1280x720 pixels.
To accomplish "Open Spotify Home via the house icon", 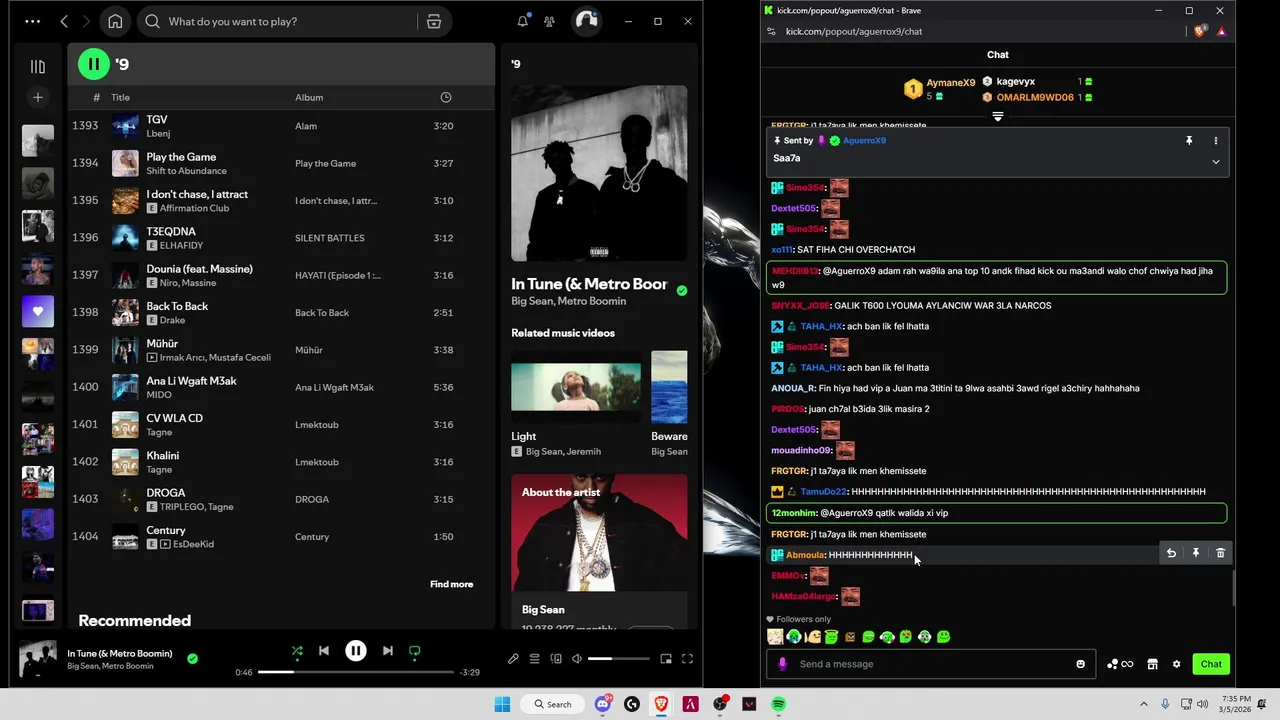I will coord(115,21).
